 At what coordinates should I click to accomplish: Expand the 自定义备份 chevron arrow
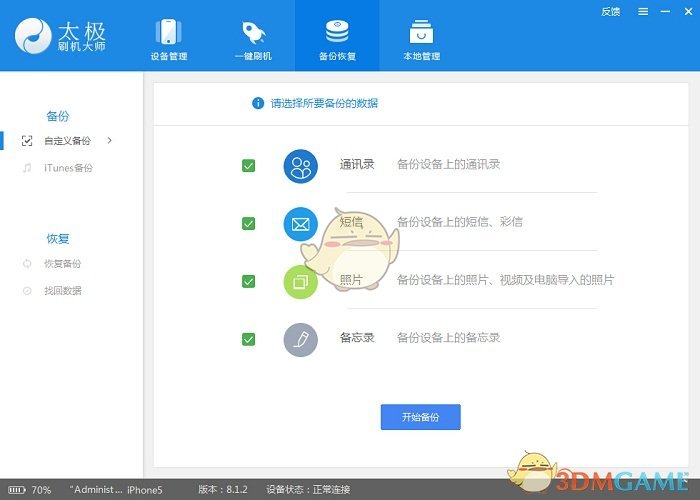point(110,141)
